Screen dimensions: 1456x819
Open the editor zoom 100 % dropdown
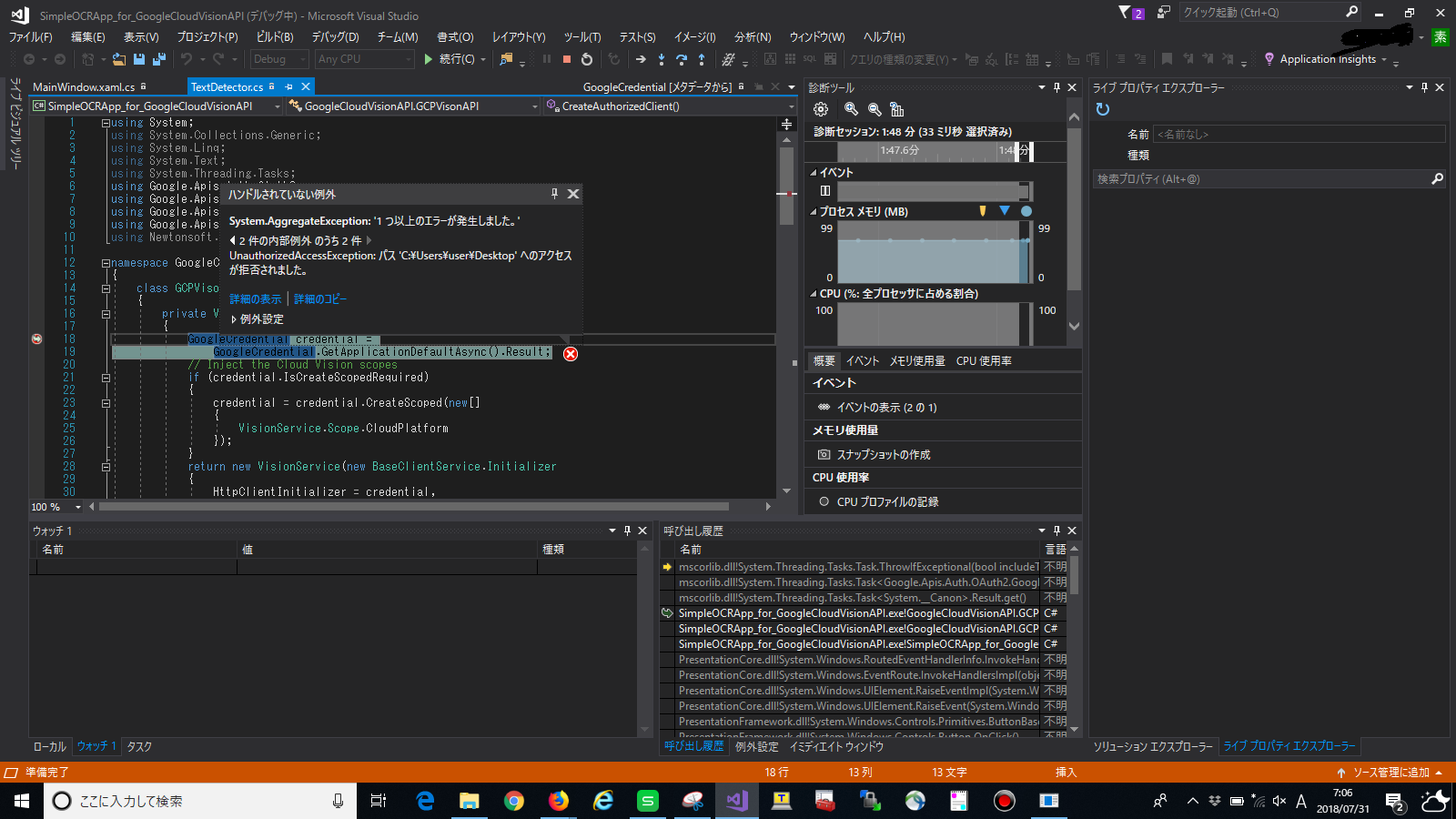pos(77,507)
